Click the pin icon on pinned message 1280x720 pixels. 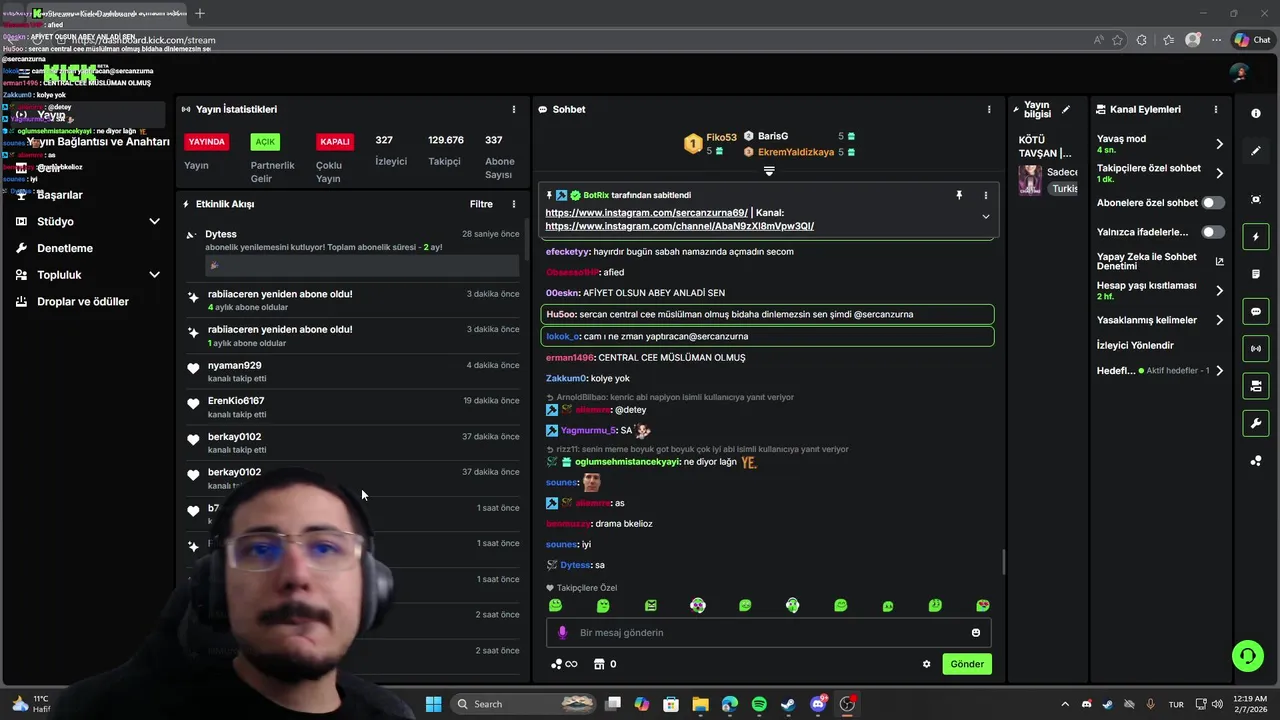tap(959, 195)
